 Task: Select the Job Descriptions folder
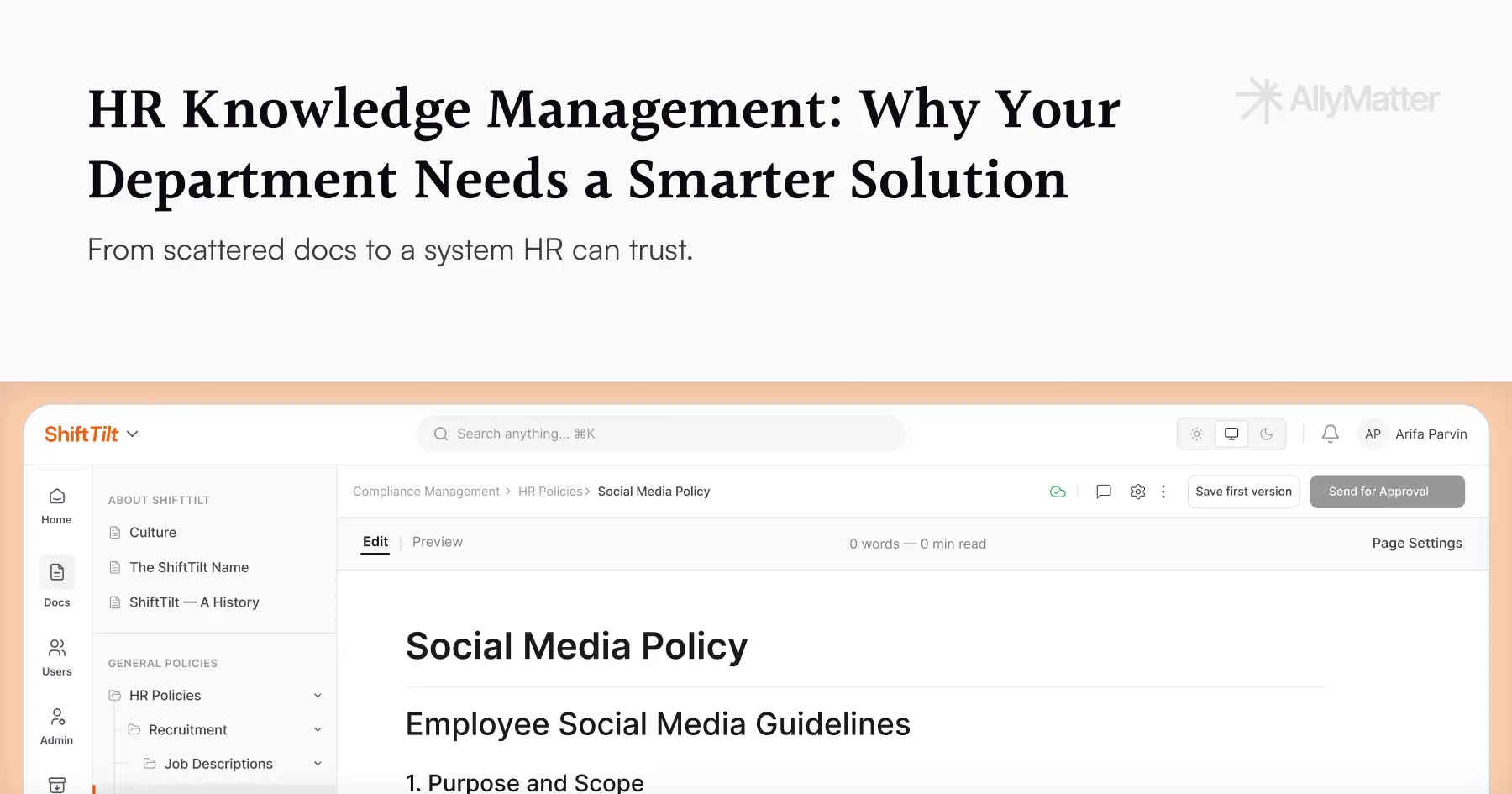[218, 763]
